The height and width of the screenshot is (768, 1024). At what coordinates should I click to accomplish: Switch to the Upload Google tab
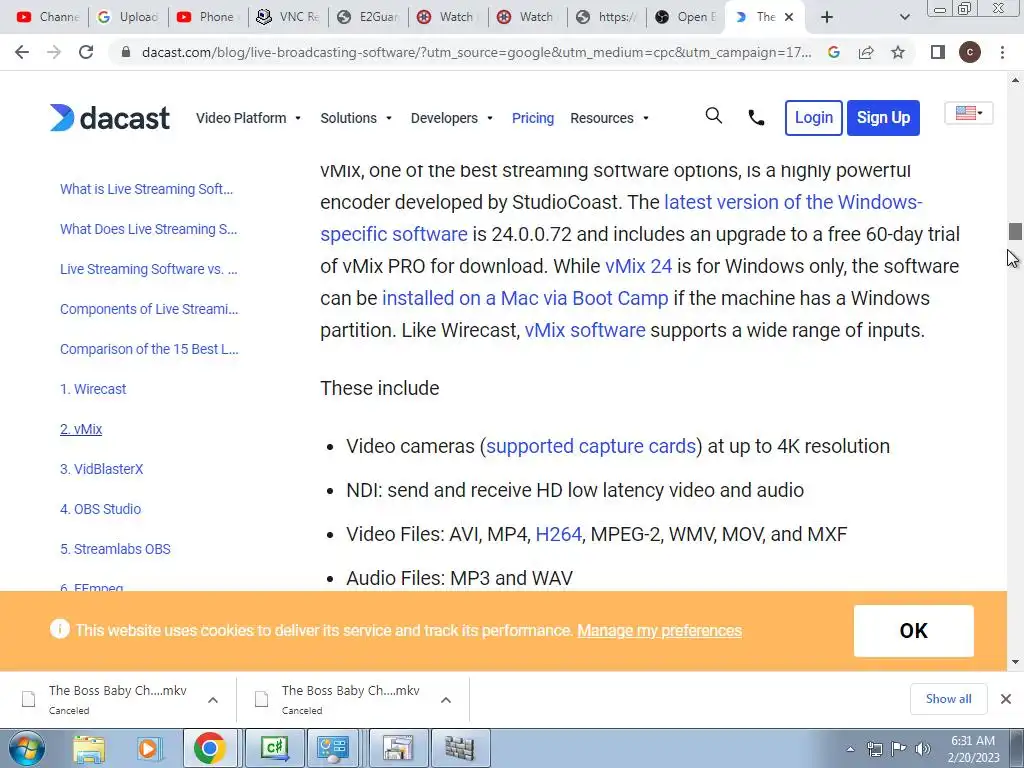click(127, 17)
